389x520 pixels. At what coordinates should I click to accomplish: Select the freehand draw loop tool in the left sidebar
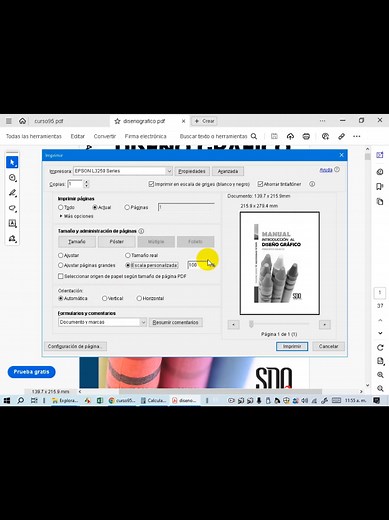[x=12, y=208]
